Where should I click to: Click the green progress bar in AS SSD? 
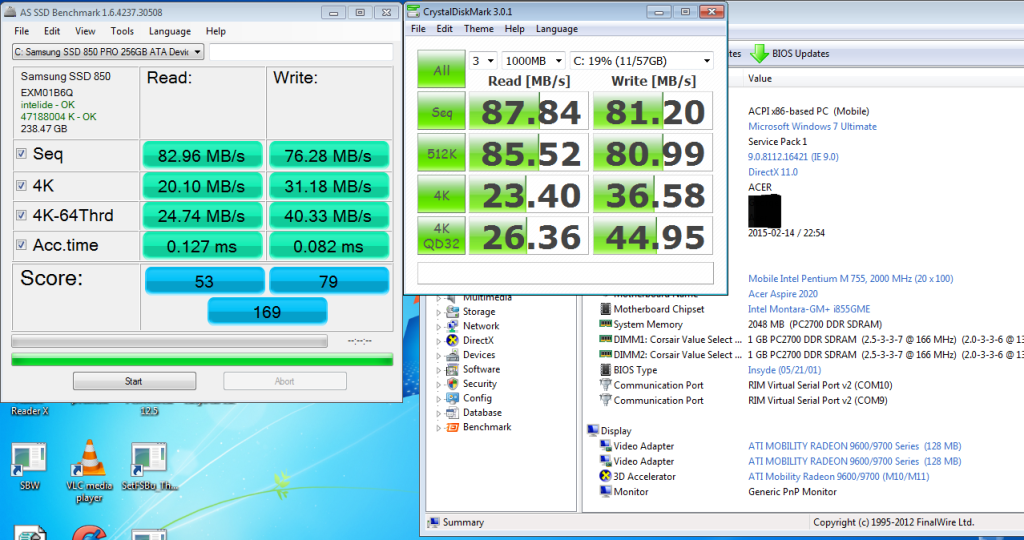pos(202,360)
